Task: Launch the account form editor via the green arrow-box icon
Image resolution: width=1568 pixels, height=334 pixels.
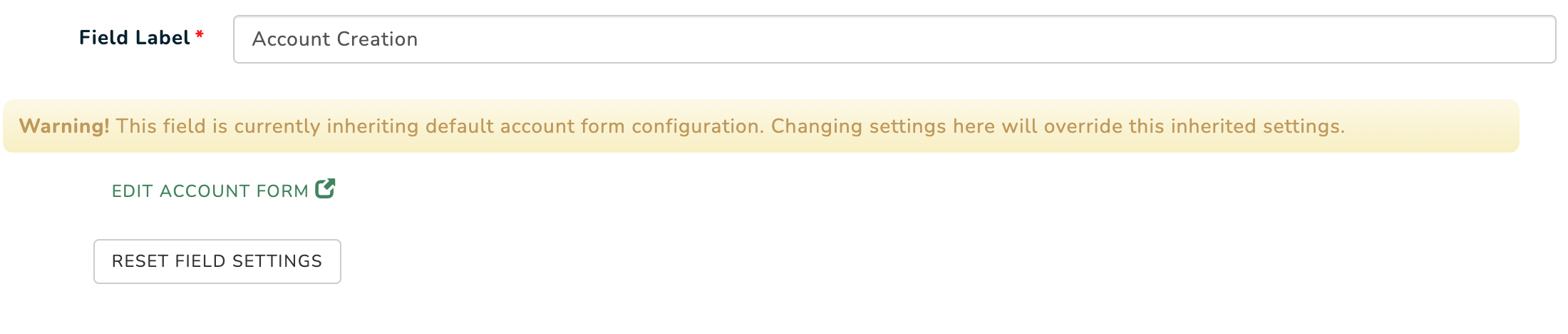Action: [325, 188]
